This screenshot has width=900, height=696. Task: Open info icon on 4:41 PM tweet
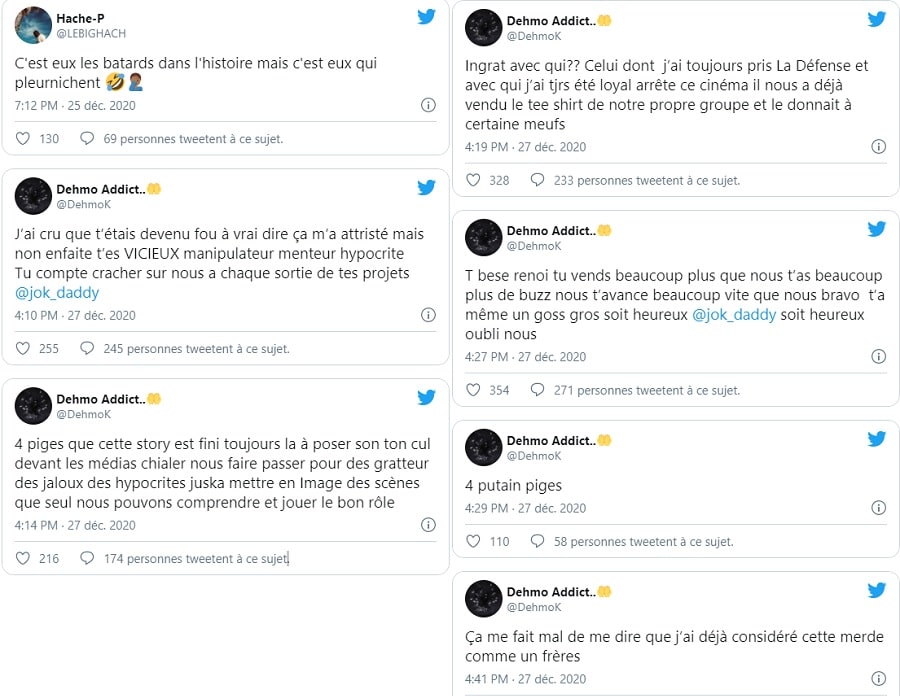tap(879, 679)
